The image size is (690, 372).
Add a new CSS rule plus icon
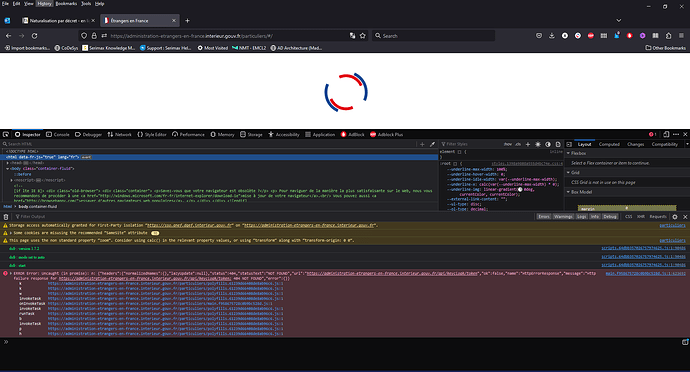528,144
